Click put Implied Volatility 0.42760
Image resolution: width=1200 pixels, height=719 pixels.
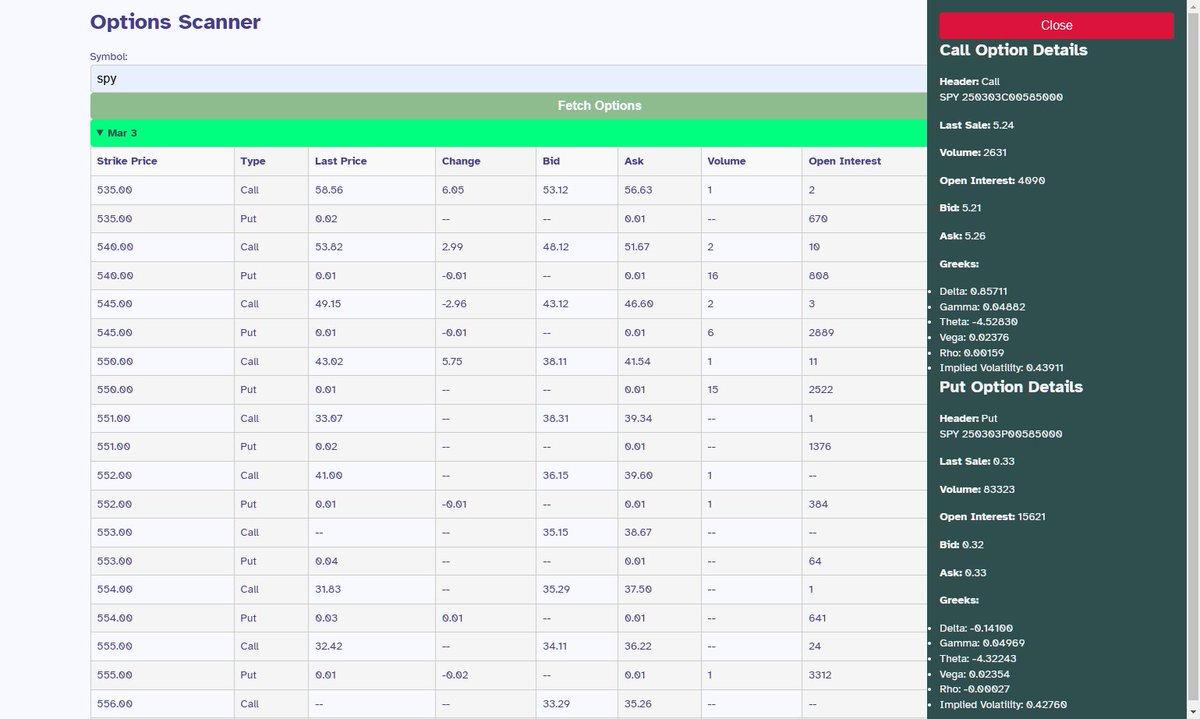1003,704
